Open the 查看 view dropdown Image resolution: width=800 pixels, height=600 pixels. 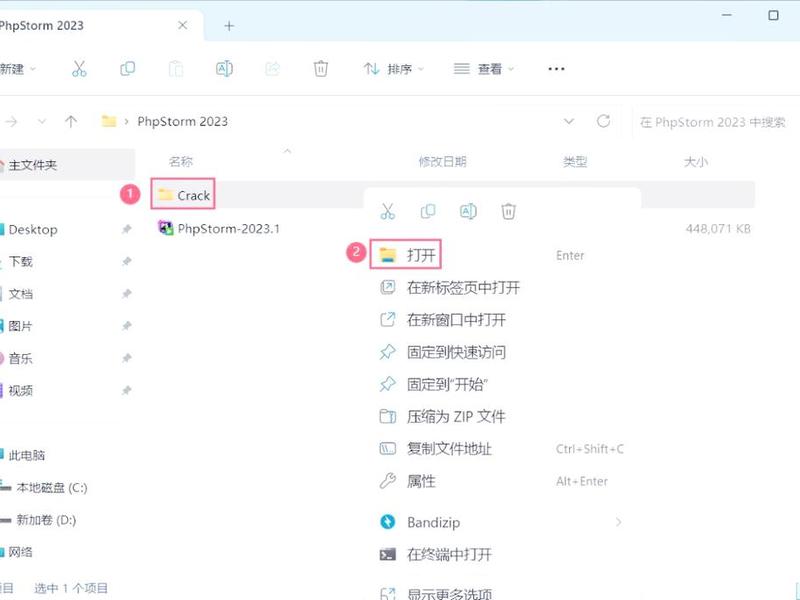point(483,69)
